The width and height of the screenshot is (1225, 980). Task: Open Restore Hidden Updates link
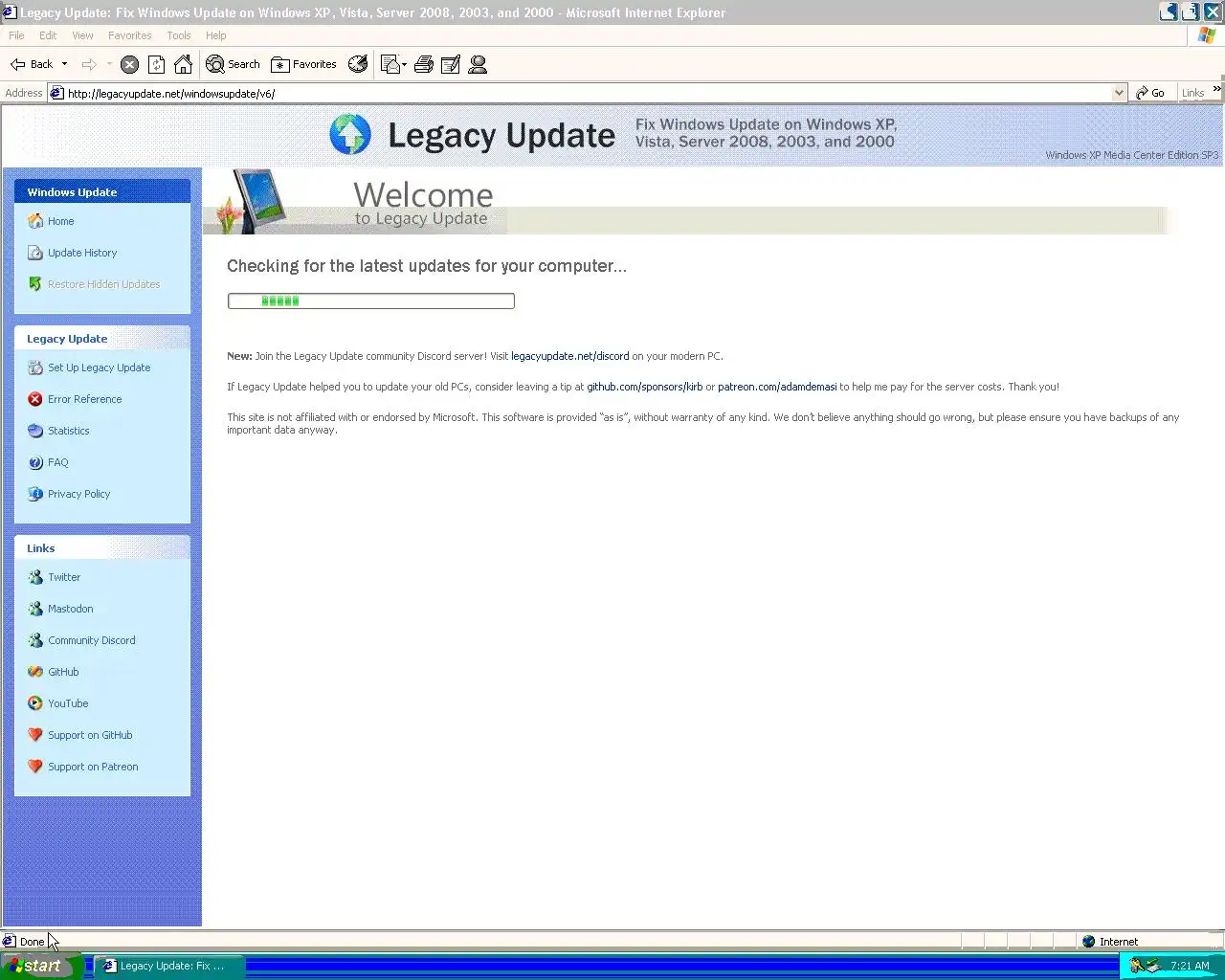103,284
